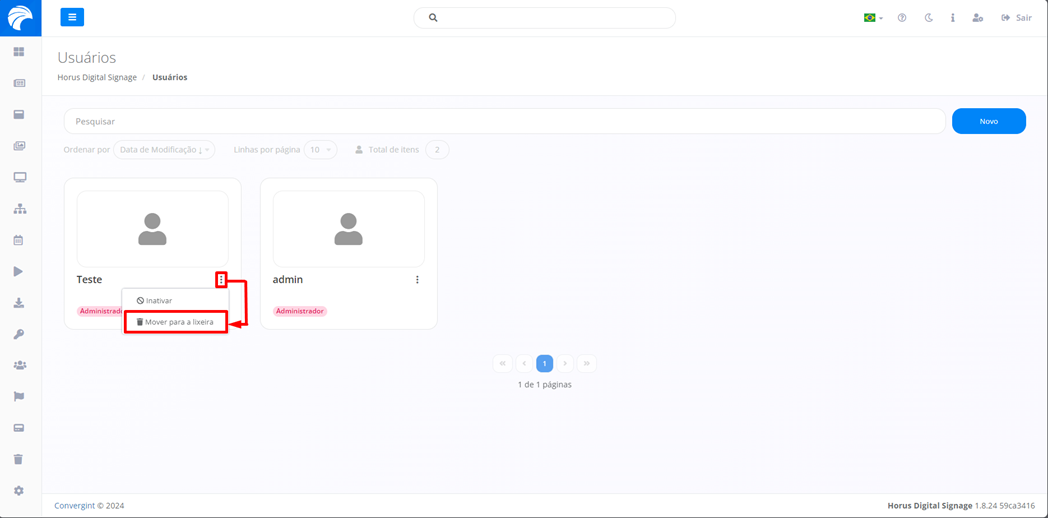
Task: Click the admin user name
Action: 287,279
